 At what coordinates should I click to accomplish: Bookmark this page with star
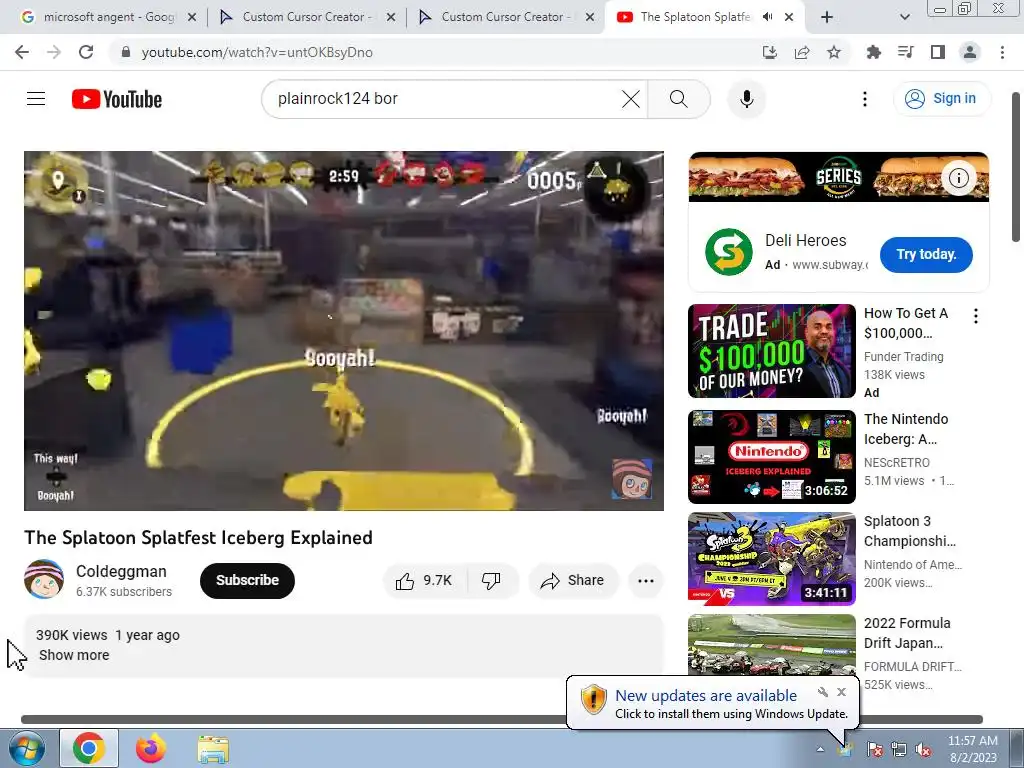pos(834,52)
